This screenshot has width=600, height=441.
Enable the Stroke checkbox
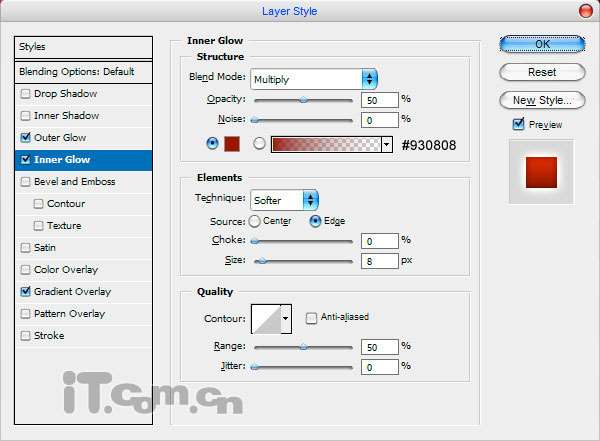[x=25, y=336]
